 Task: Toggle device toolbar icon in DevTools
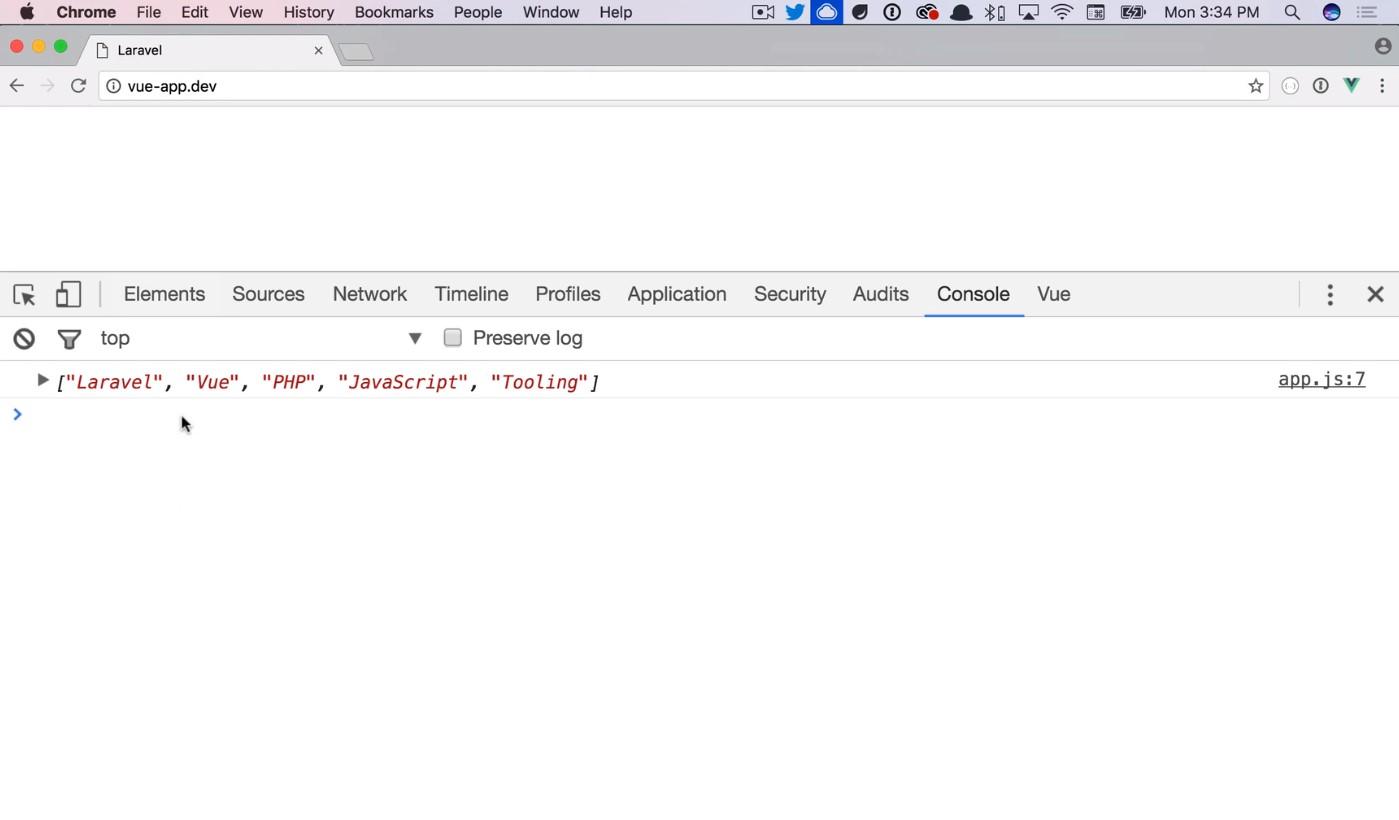(x=68, y=294)
